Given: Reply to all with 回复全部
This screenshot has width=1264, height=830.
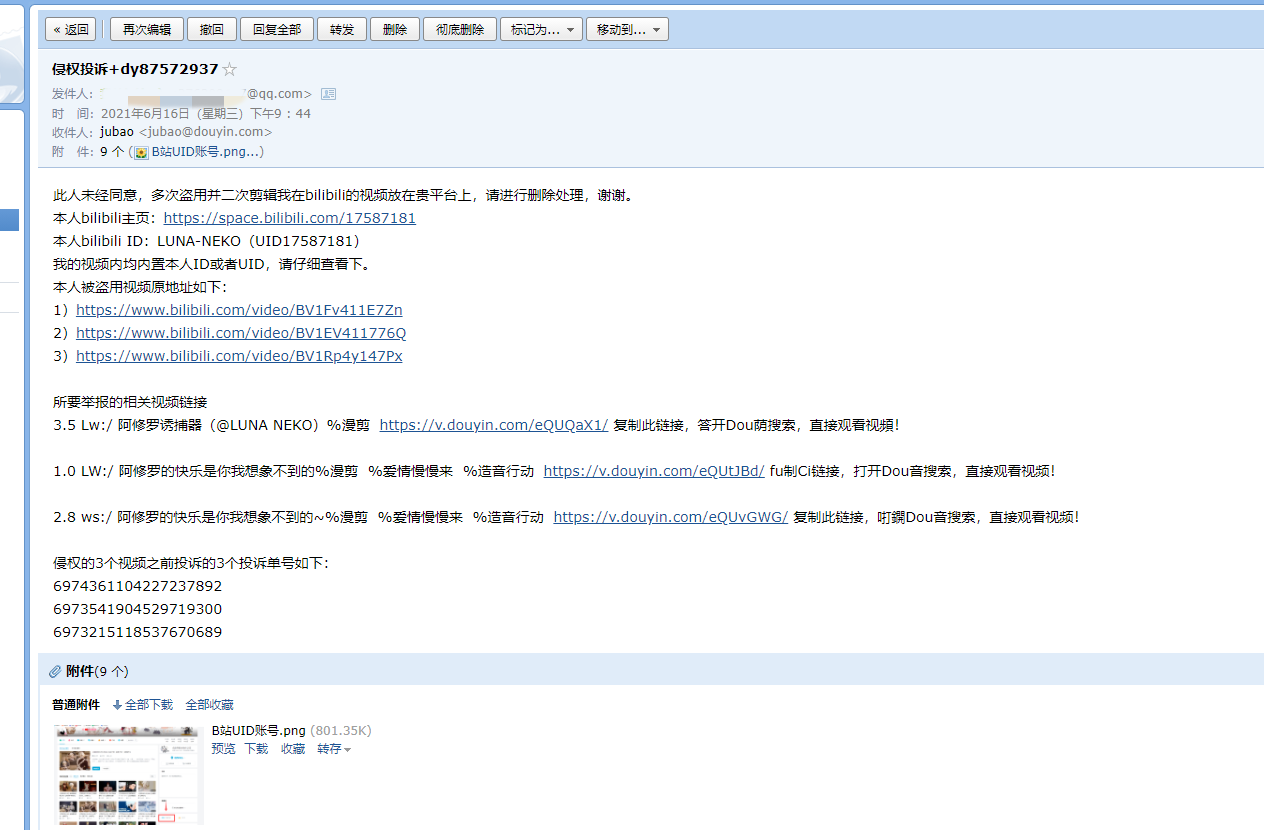Looking at the screenshot, I should click(276, 29).
